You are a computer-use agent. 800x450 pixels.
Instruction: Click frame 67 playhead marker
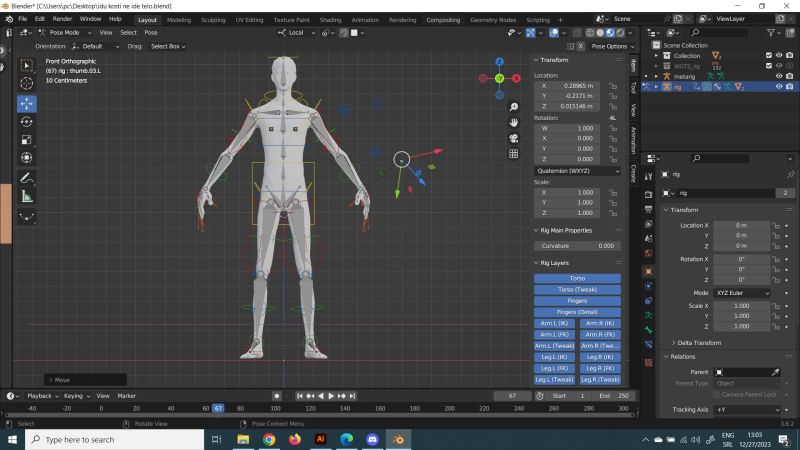point(218,408)
